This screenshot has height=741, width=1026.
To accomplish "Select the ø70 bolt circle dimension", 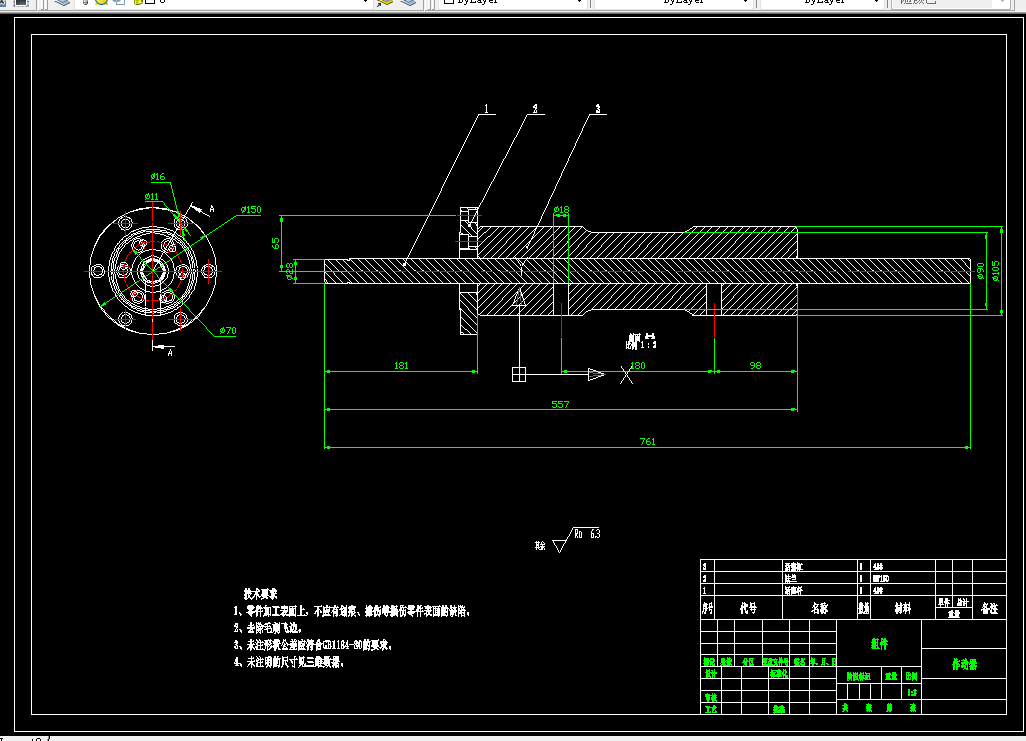I will (228, 331).
